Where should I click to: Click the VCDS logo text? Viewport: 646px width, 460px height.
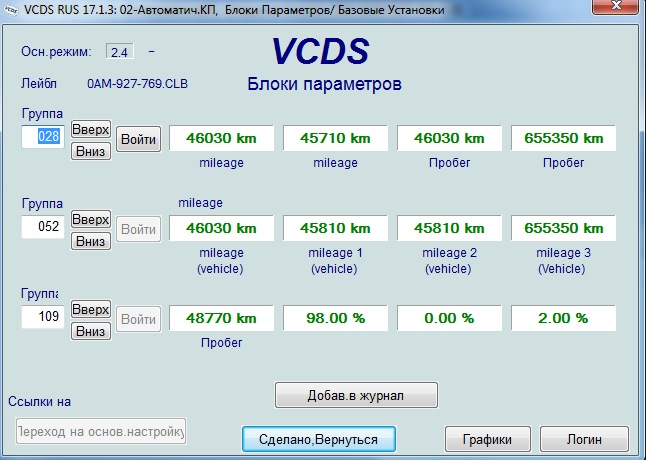[321, 51]
